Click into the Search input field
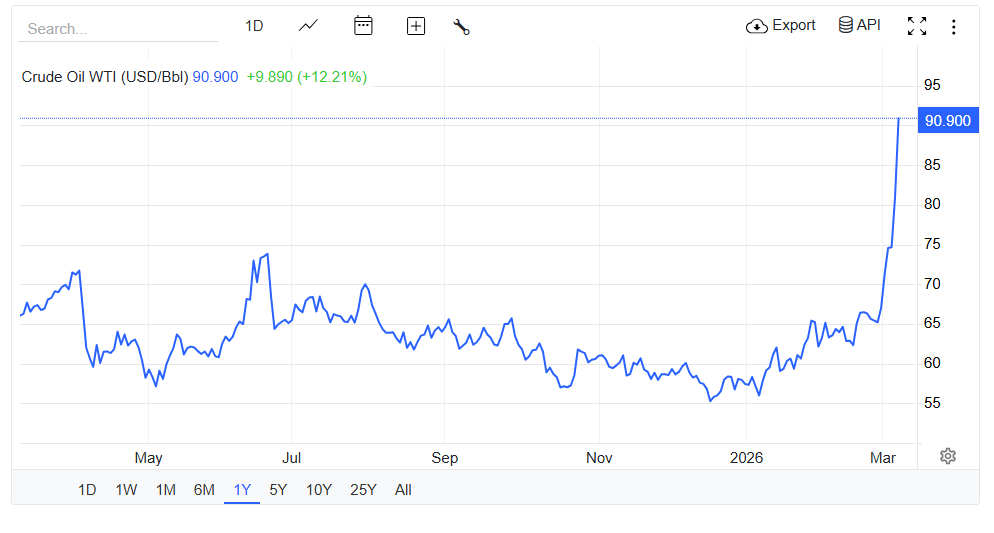 tap(117, 29)
